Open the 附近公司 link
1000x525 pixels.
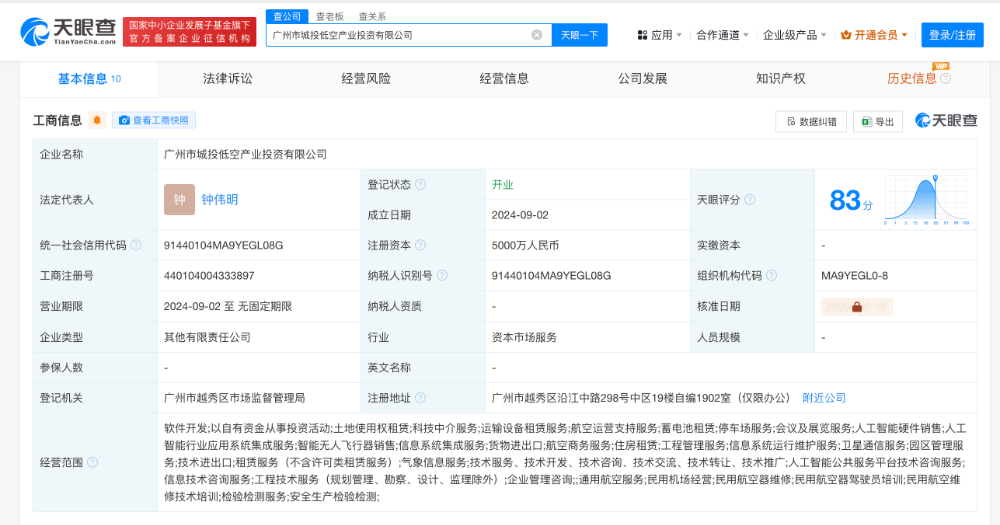824,397
